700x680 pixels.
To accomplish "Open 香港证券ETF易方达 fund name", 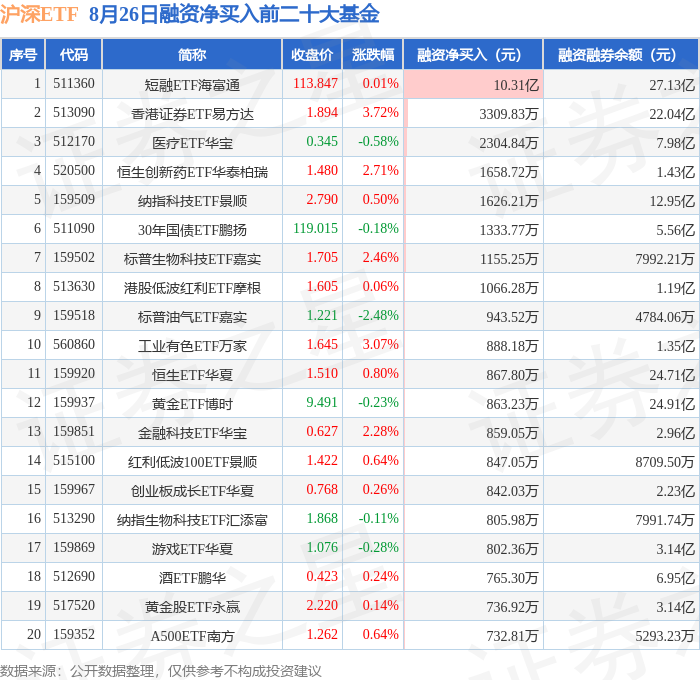I will [192, 114].
